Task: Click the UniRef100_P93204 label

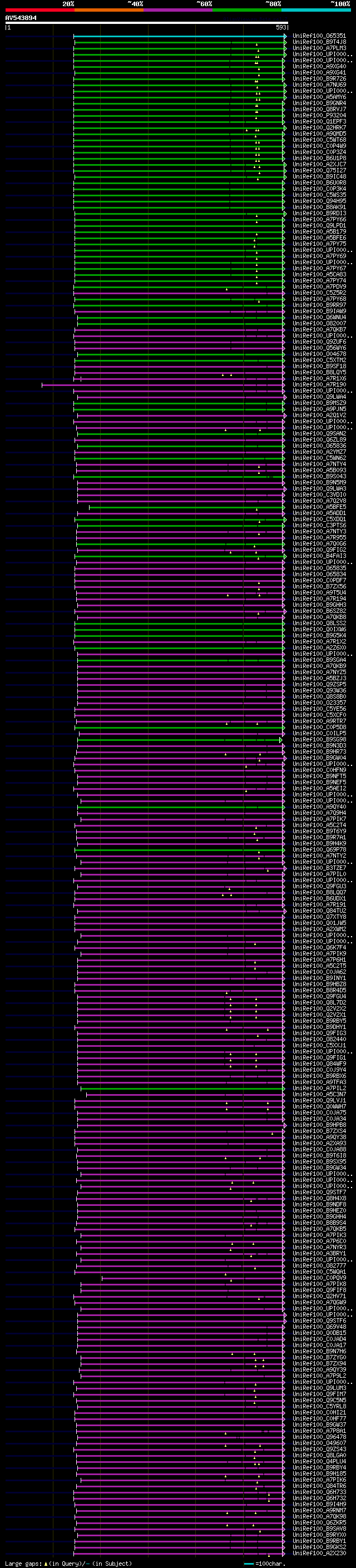Action: tap(319, 116)
